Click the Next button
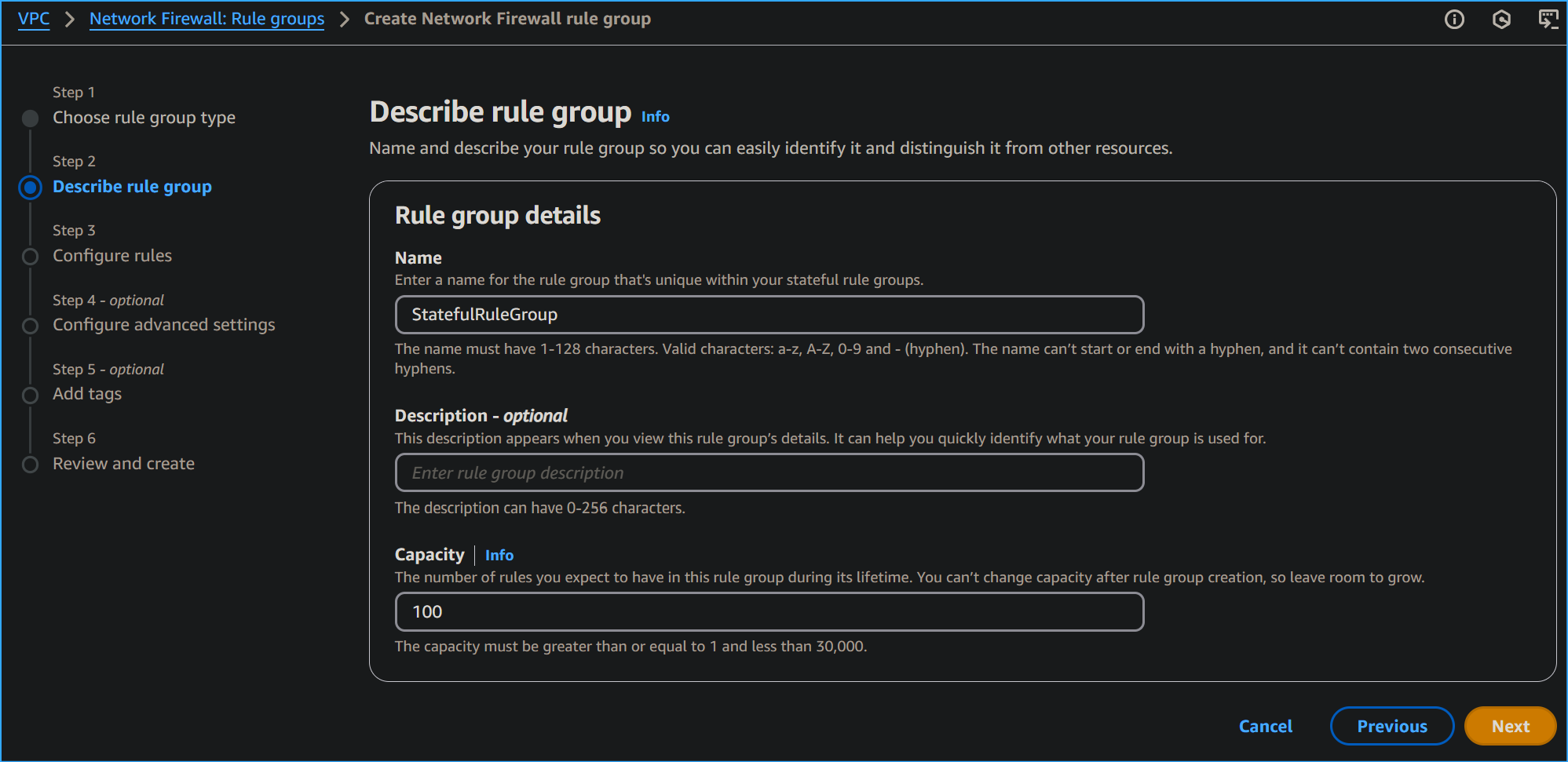 point(1509,726)
